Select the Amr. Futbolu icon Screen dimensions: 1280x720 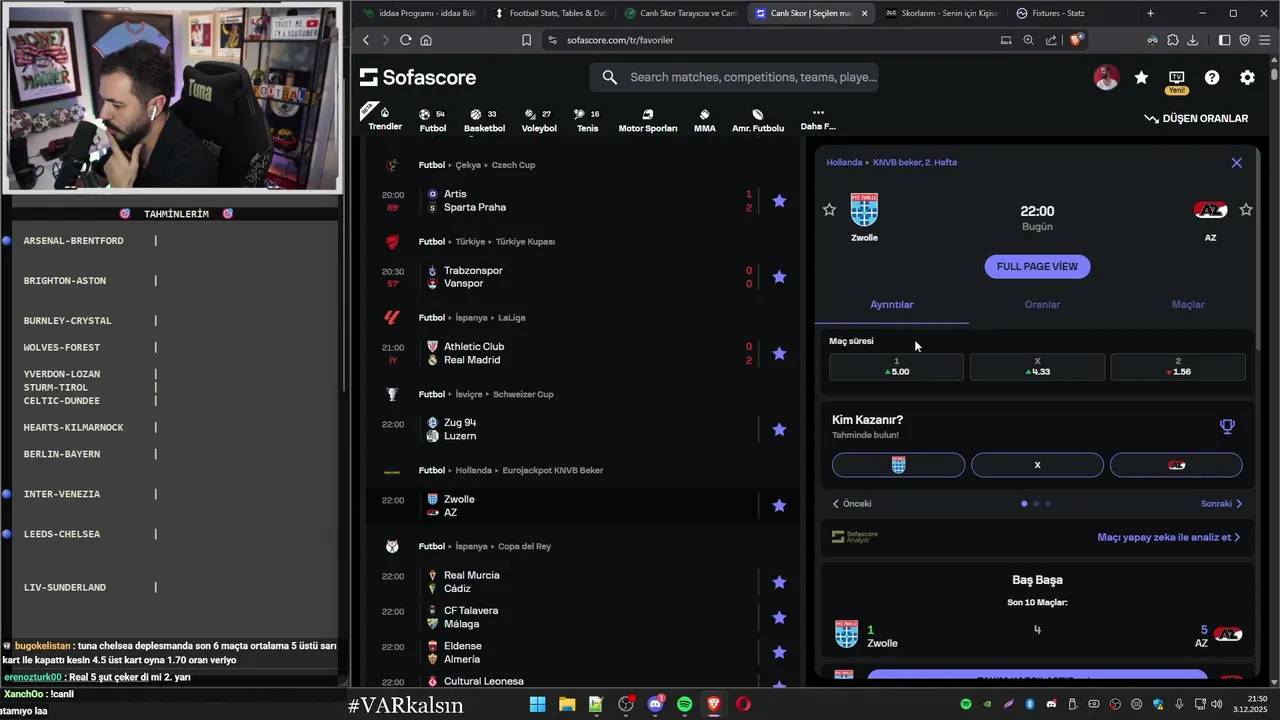tap(758, 120)
